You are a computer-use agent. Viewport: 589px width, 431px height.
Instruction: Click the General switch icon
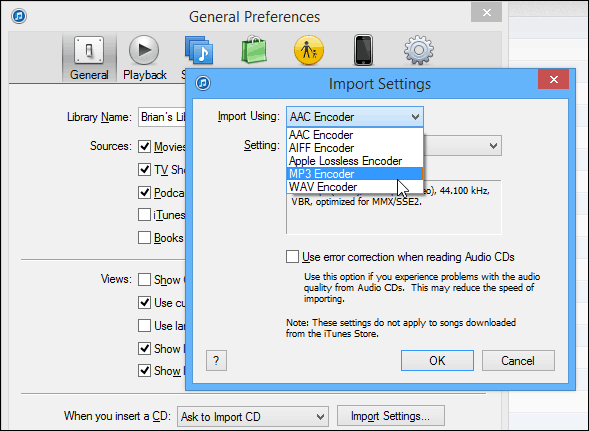pos(89,50)
